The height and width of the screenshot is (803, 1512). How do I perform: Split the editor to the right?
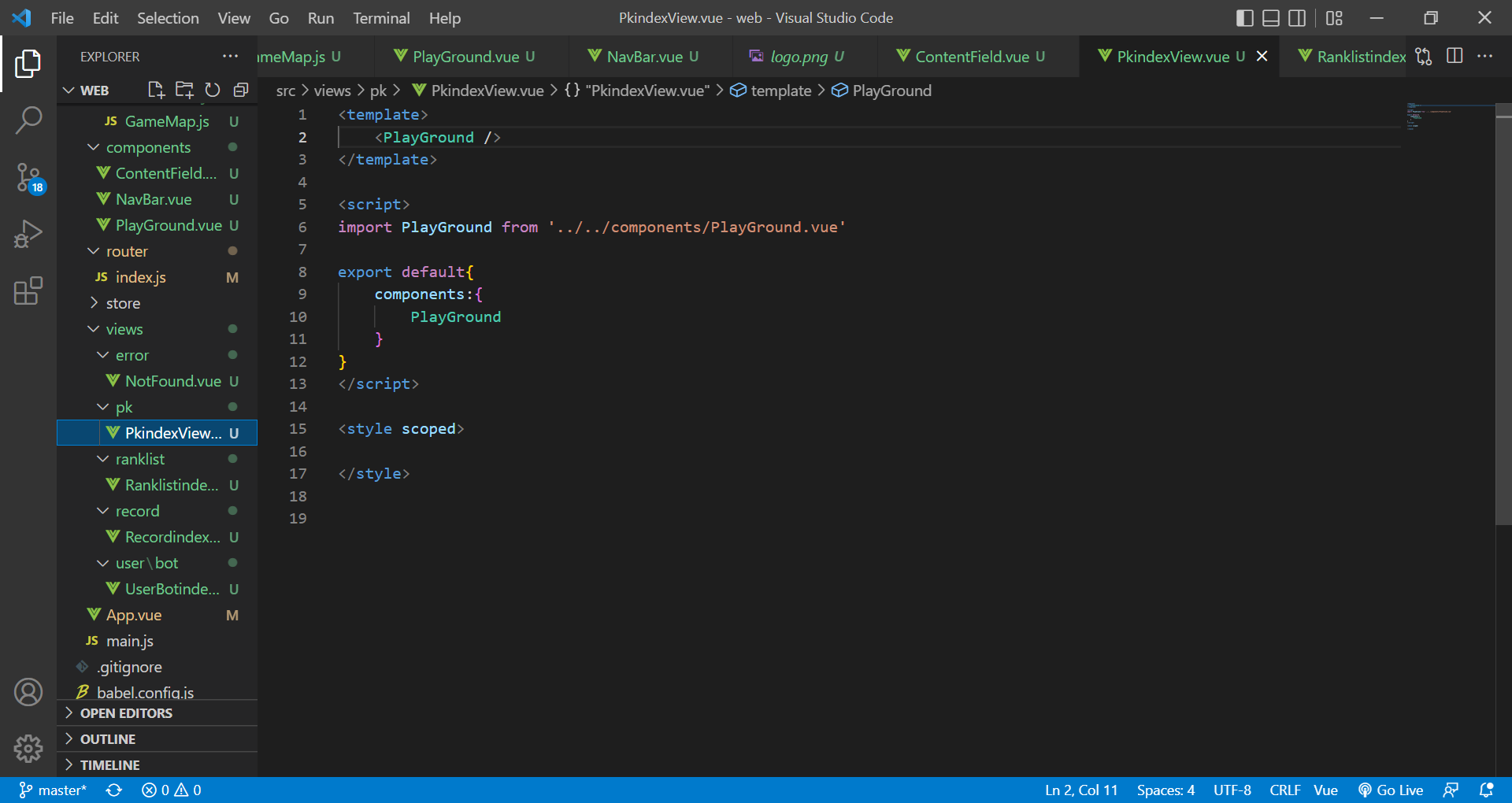point(1455,56)
